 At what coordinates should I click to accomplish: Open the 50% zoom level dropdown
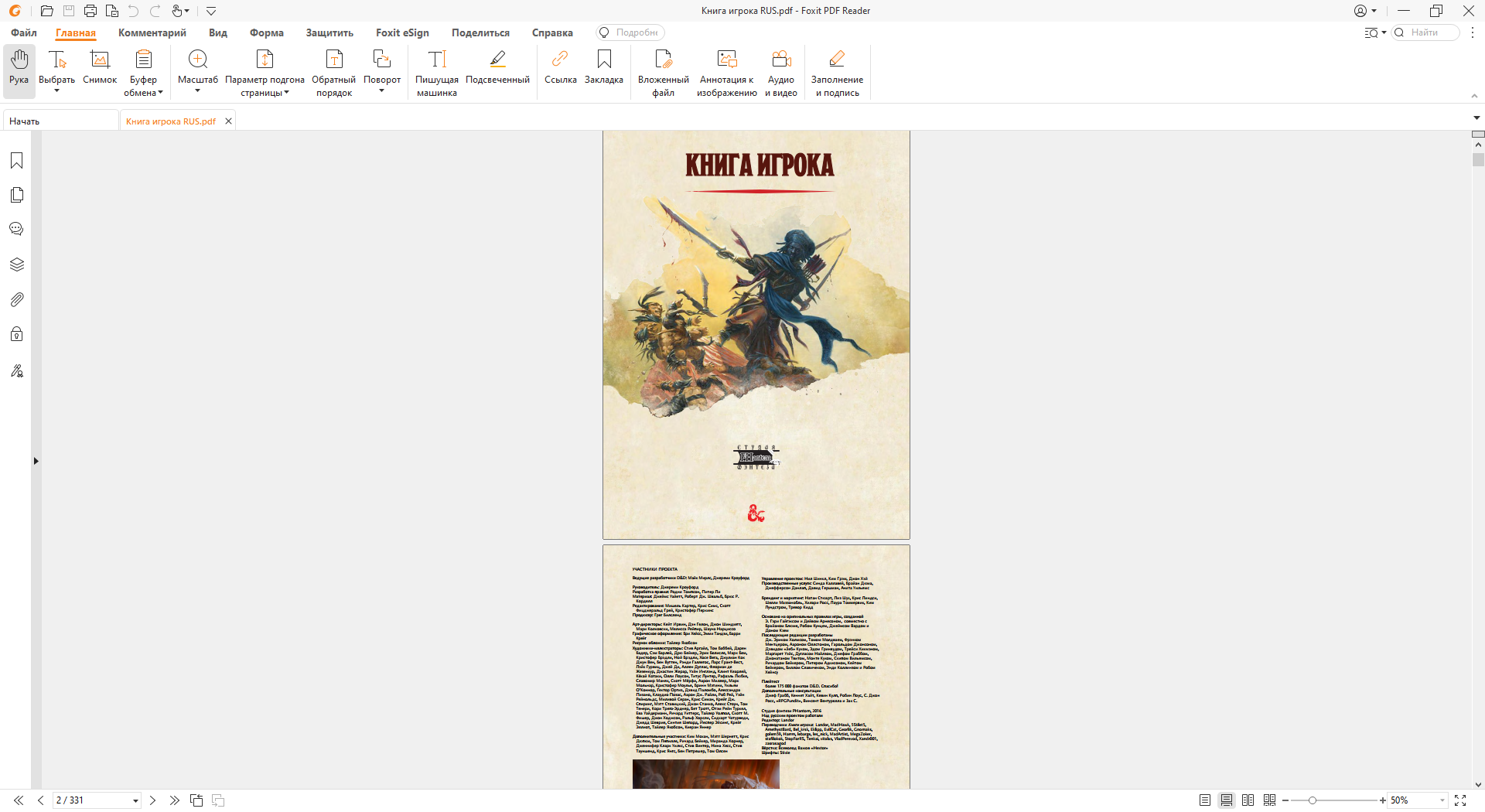click(x=1442, y=800)
